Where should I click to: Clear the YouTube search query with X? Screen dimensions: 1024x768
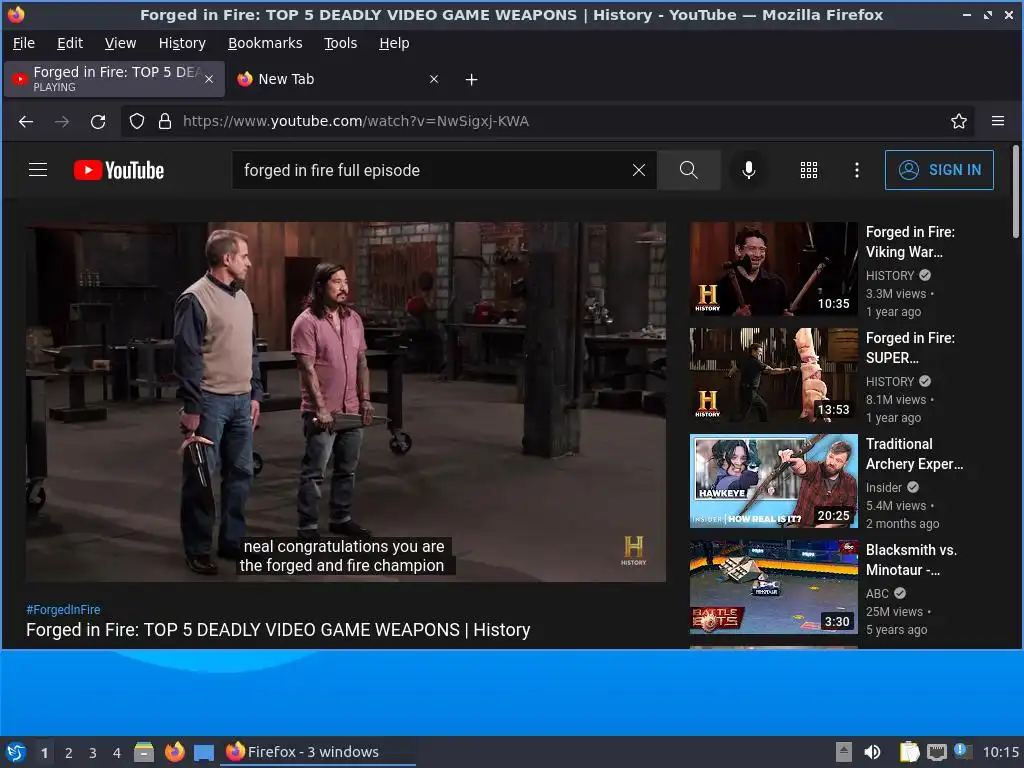pyautogui.click(x=639, y=170)
